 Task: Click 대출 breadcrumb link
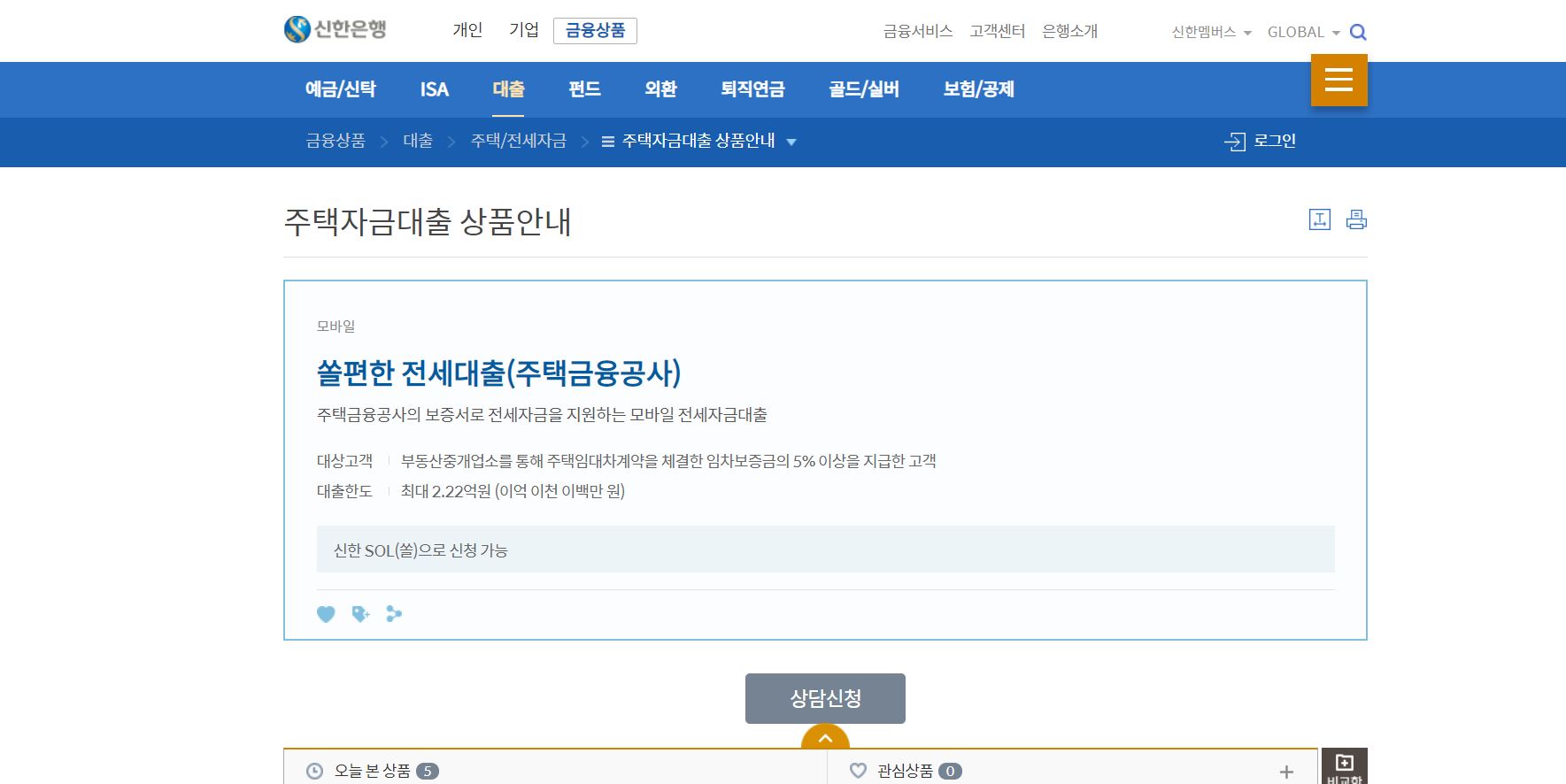pyautogui.click(x=418, y=141)
